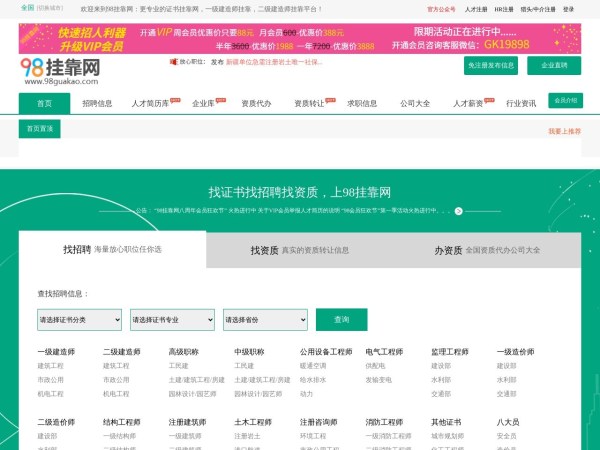600x450 pixels.
Task: Select the 办资质 tab
Action: pyautogui.click(x=486, y=250)
